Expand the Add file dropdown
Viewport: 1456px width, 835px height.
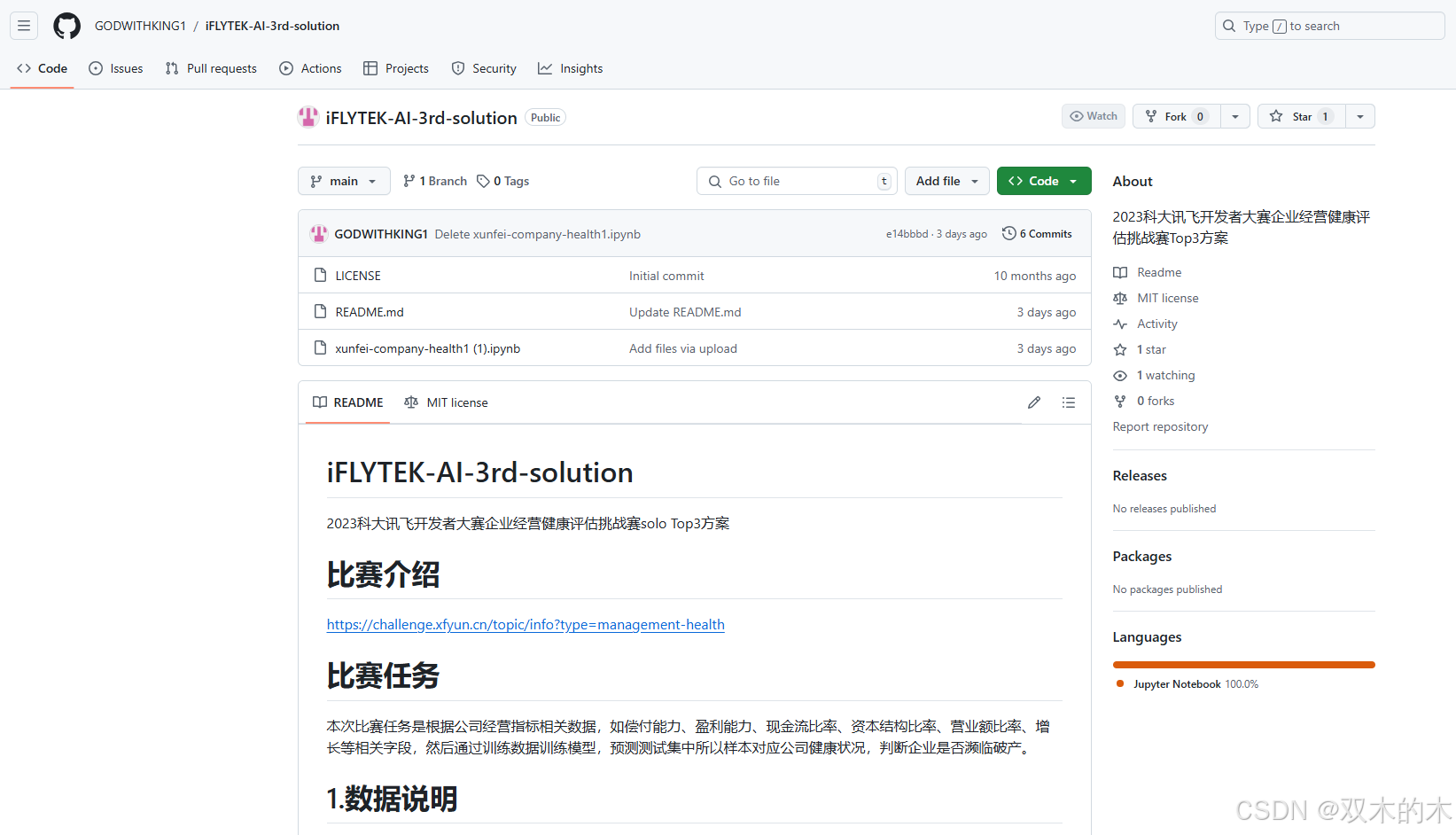click(946, 181)
